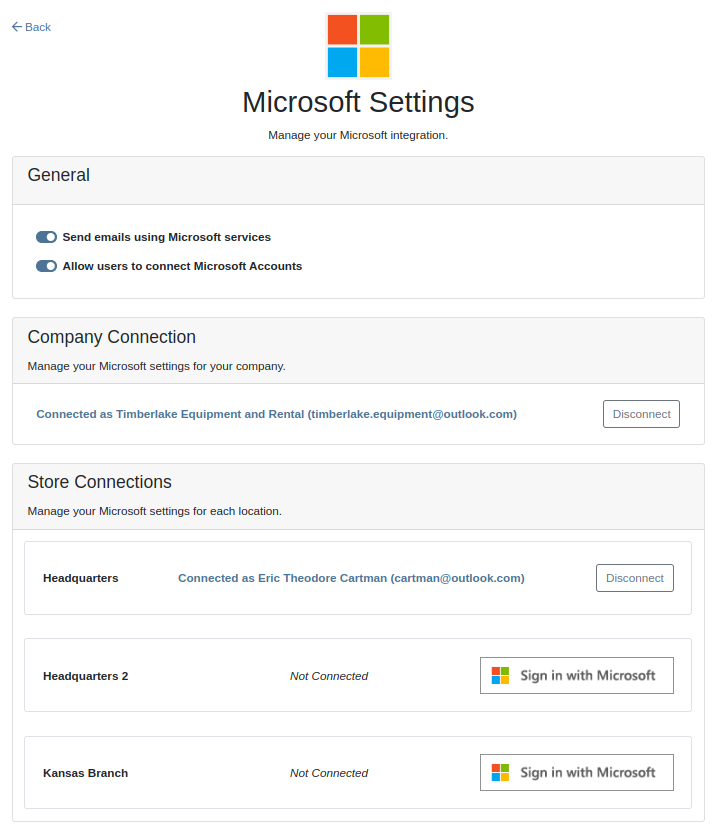Click the large Microsoft logo at top
Viewport: 717px width, 835px height.
pos(358,46)
